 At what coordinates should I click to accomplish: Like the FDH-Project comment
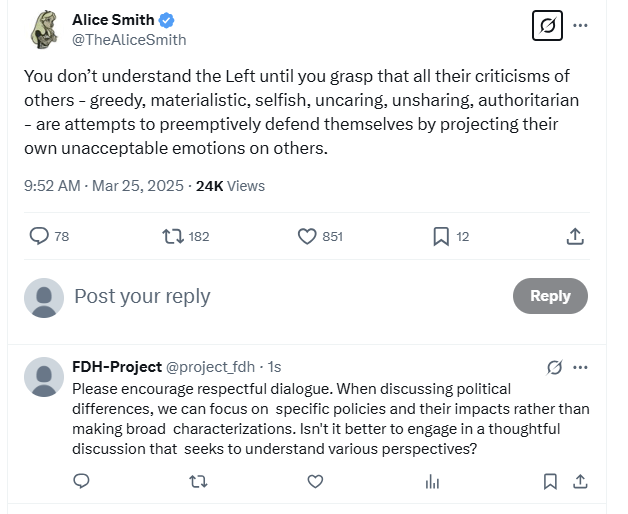[315, 482]
